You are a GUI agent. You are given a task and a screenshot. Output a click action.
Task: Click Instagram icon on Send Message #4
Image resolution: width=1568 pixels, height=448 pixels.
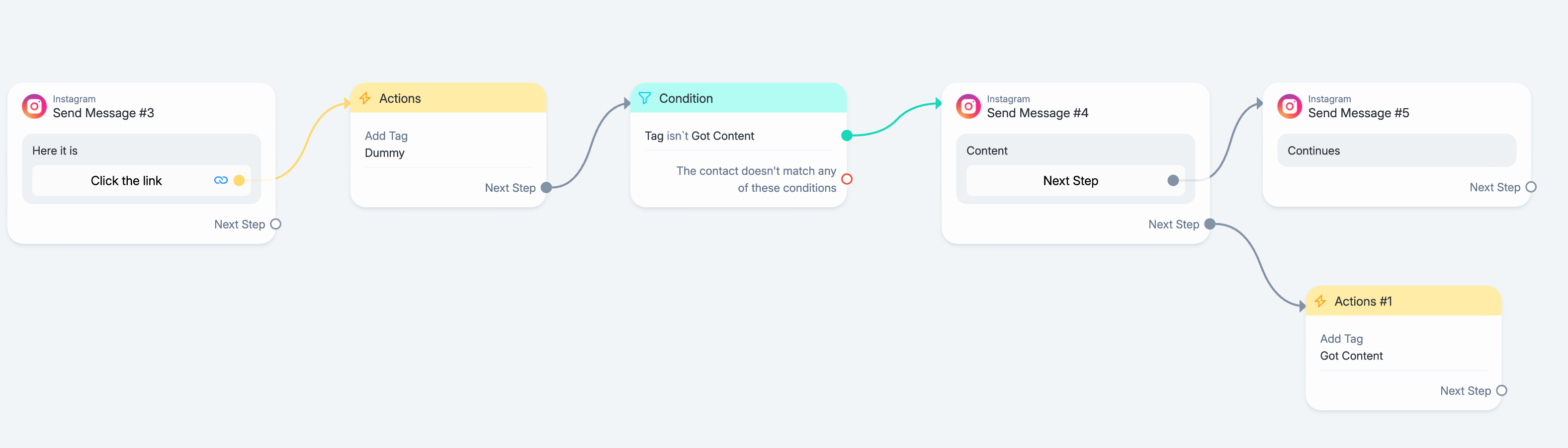click(x=968, y=106)
